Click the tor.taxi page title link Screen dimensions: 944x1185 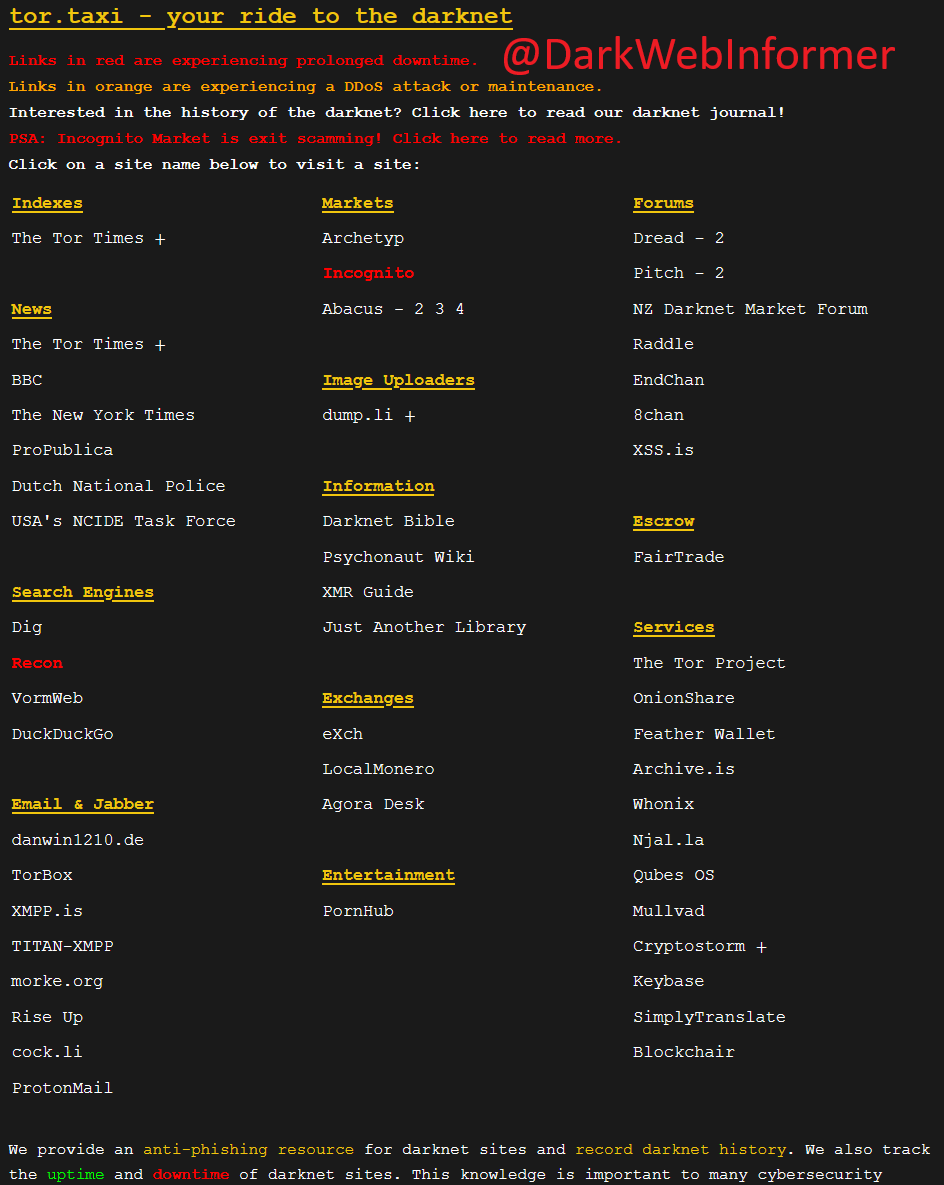pos(261,17)
